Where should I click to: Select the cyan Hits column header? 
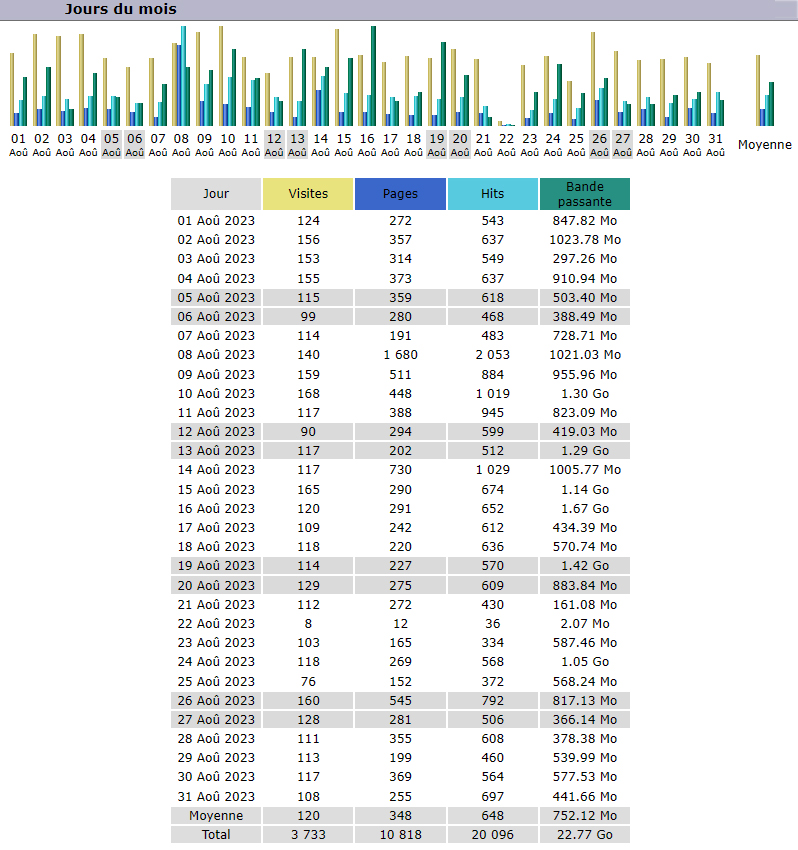(x=492, y=194)
